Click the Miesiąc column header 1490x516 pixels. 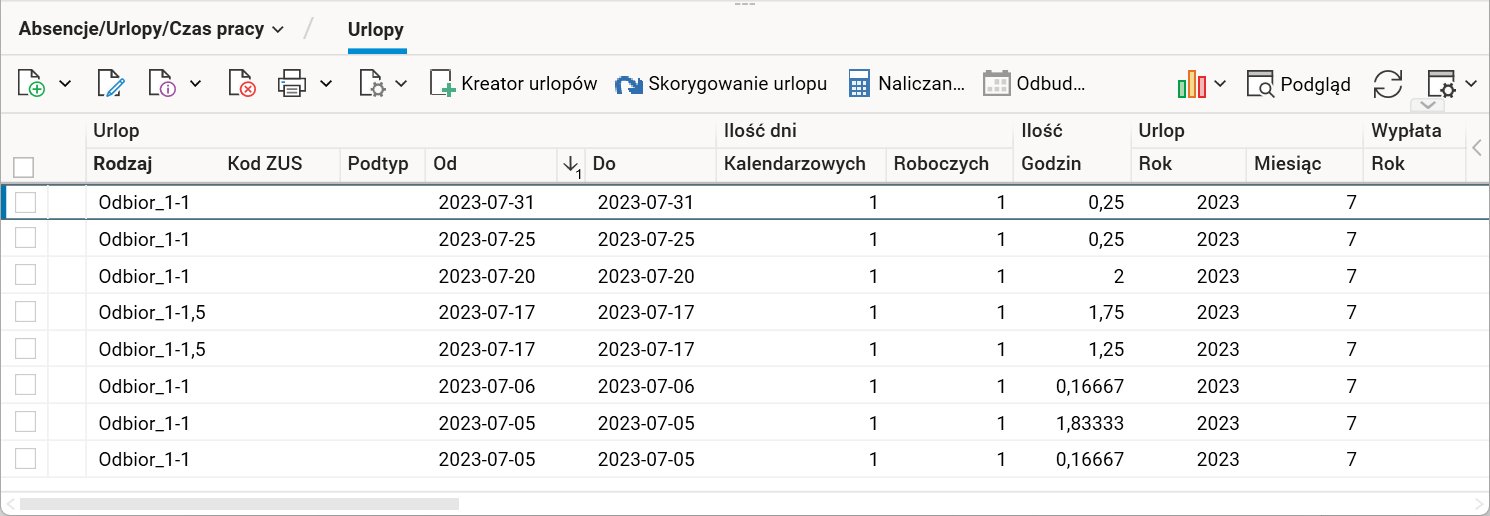click(x=1288, y=164)
